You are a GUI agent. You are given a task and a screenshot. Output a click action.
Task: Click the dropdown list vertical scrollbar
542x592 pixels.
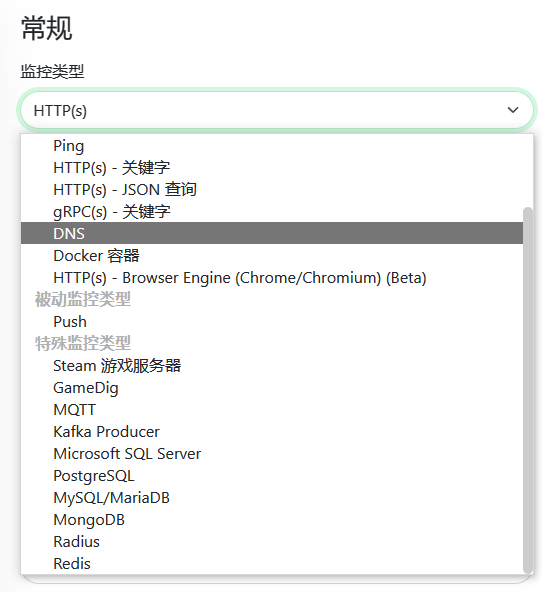pos(528,391)
